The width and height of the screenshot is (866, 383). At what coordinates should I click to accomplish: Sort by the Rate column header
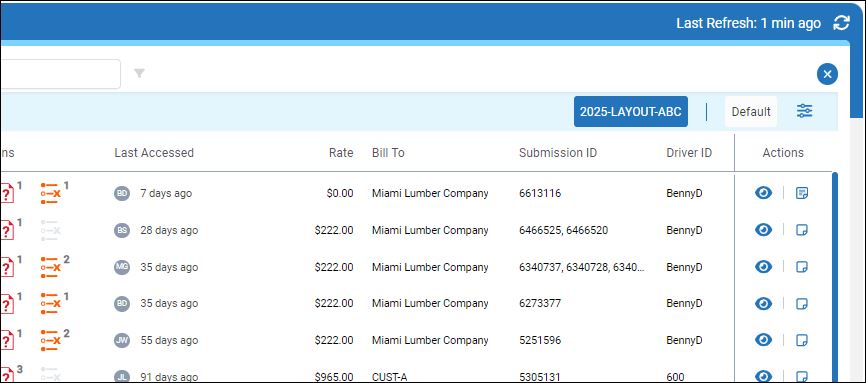click(341, 153)
